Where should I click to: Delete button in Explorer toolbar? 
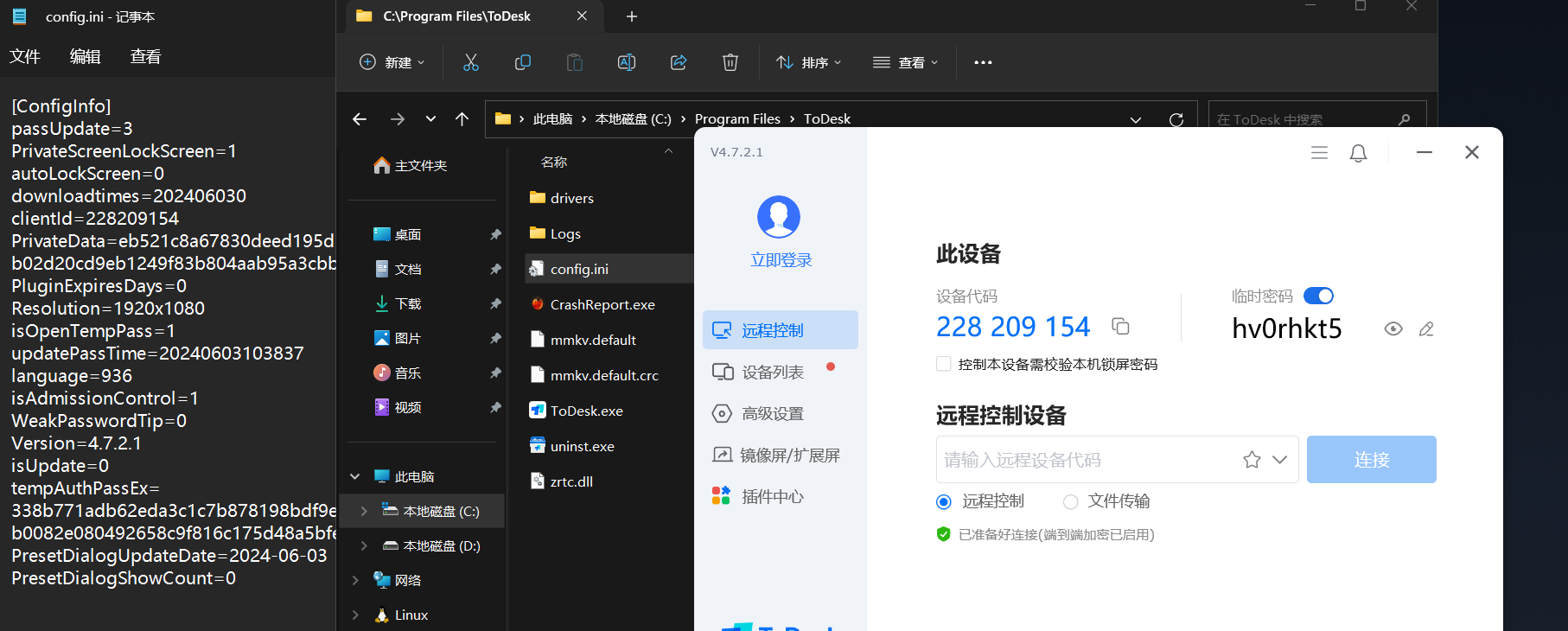[730, 62]
